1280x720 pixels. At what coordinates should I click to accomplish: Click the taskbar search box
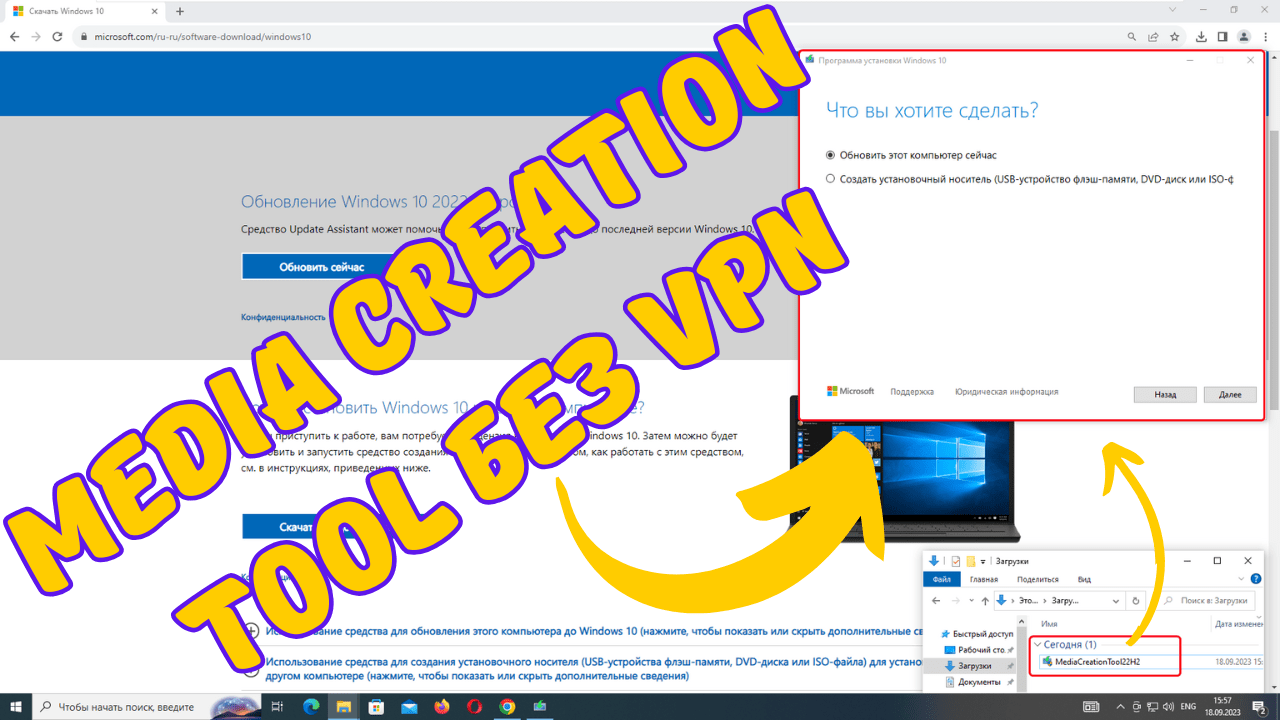[148, 706]
